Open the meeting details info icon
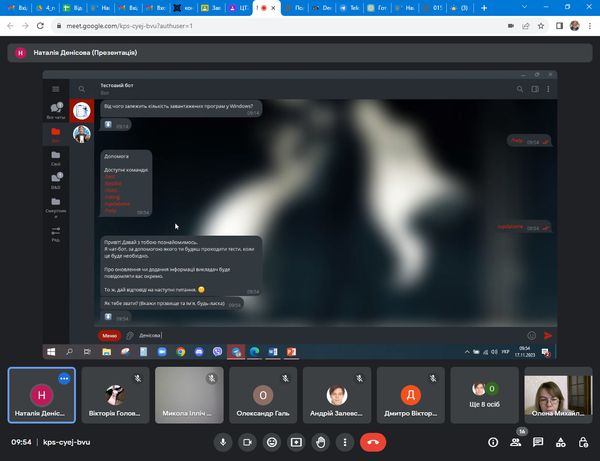This screenshot has width=600, height=461. (x=493, y=441)
